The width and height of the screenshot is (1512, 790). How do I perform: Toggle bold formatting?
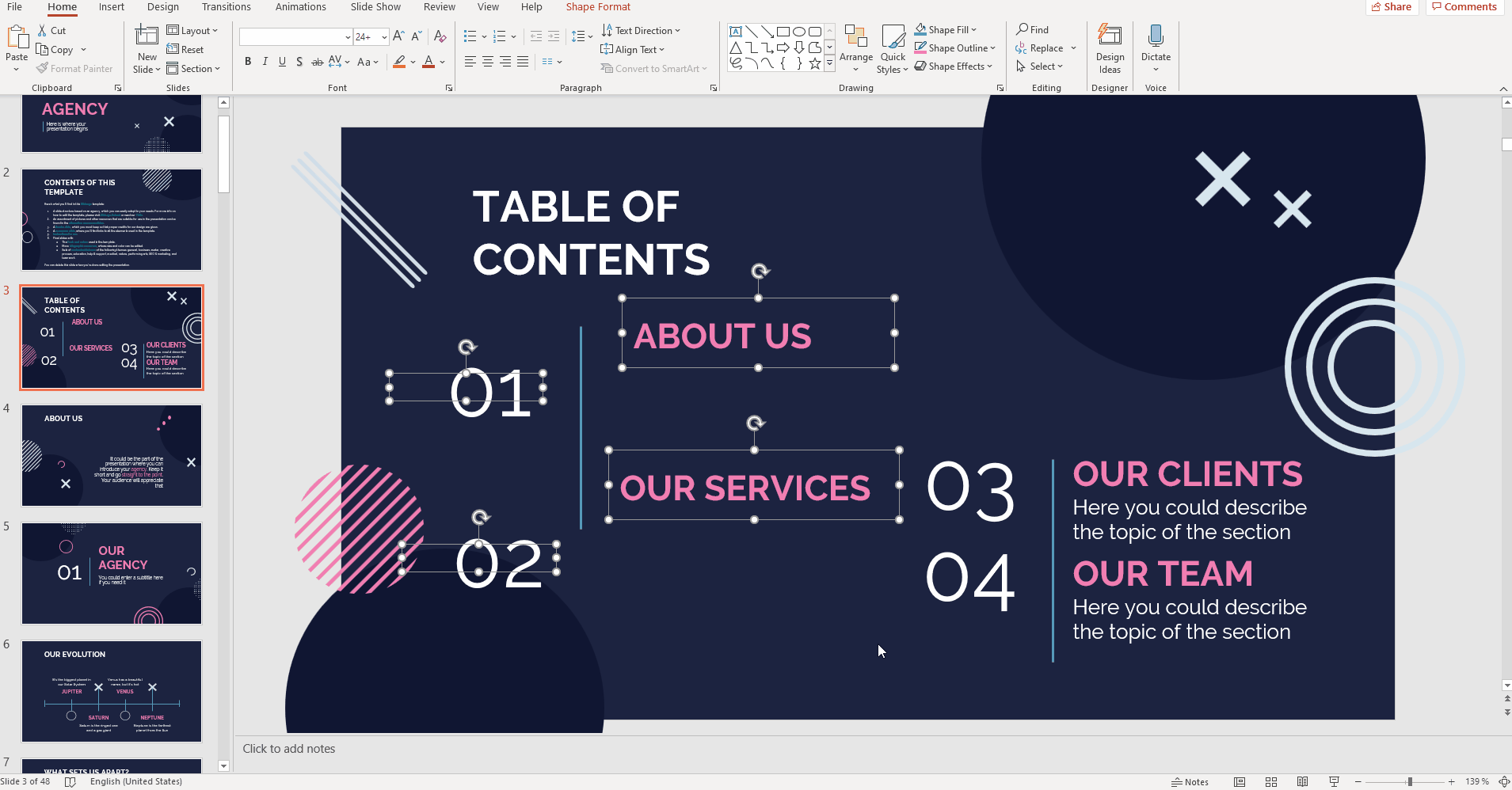pyautogui.click(x=248, y=62)
